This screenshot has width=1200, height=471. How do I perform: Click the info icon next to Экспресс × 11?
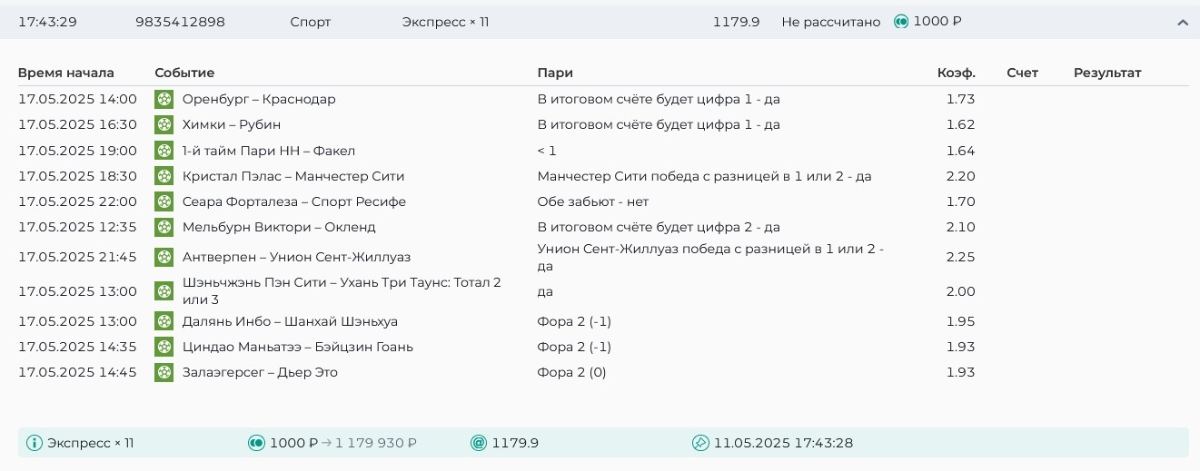(34, 443)
